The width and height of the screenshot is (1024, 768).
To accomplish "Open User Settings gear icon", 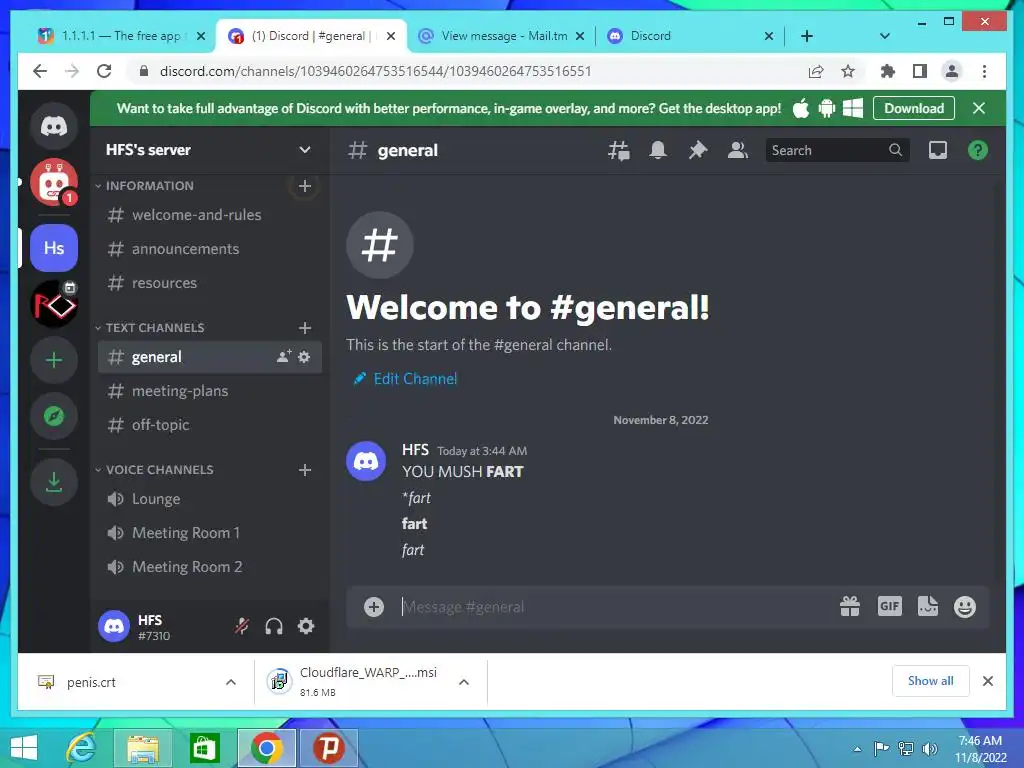I will pos(306,626).
